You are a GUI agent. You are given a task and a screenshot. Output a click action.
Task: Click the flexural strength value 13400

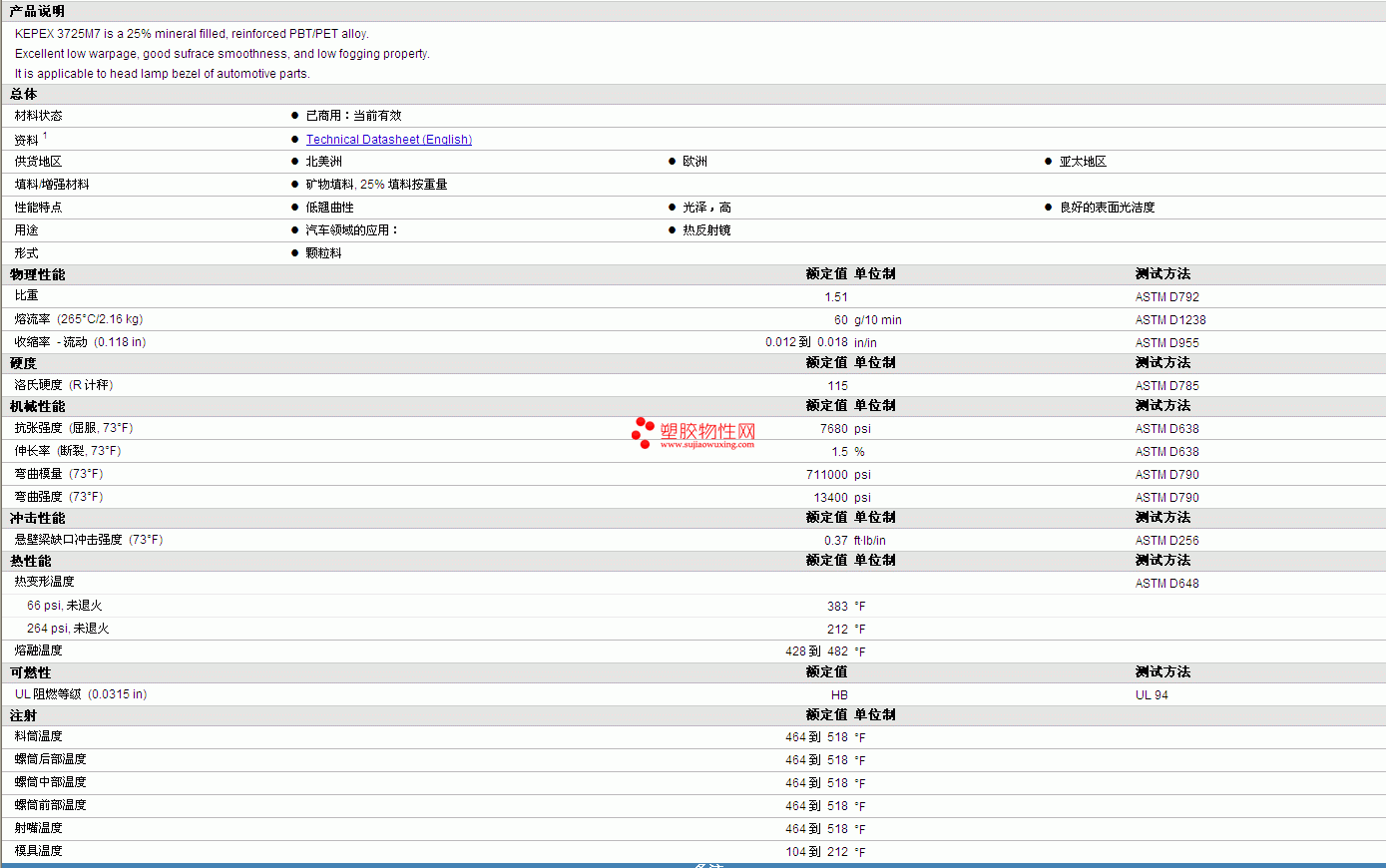[x=831, y=498]
